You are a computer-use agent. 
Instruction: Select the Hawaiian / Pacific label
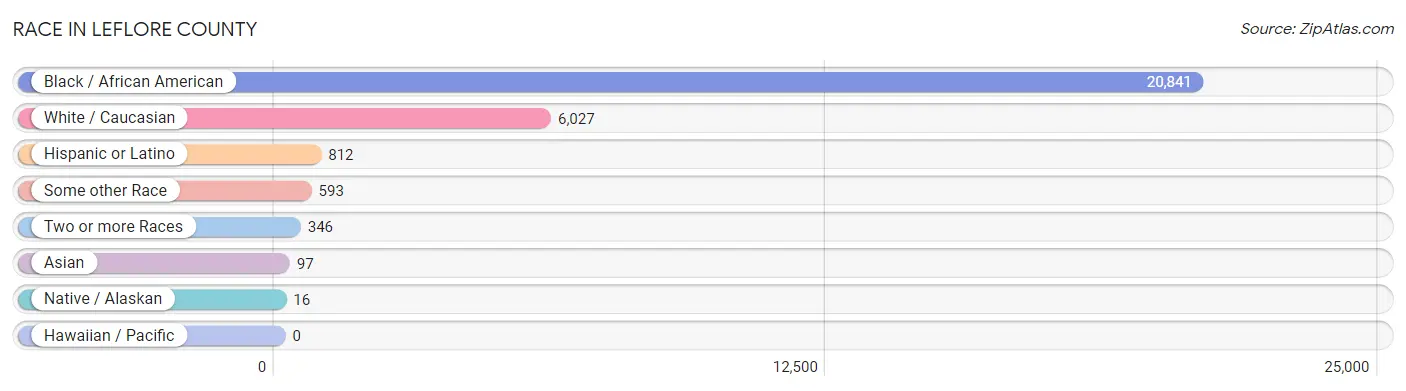[x=109, y=336]
